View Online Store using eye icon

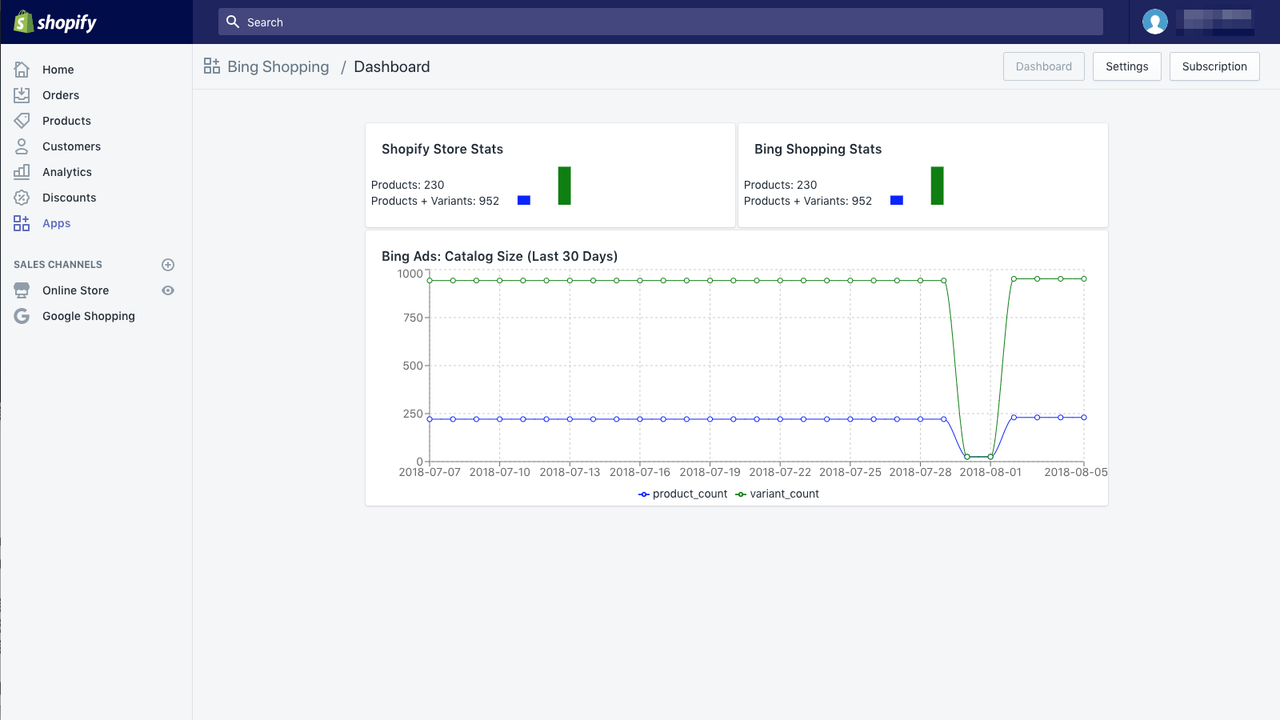coord(168,290)
